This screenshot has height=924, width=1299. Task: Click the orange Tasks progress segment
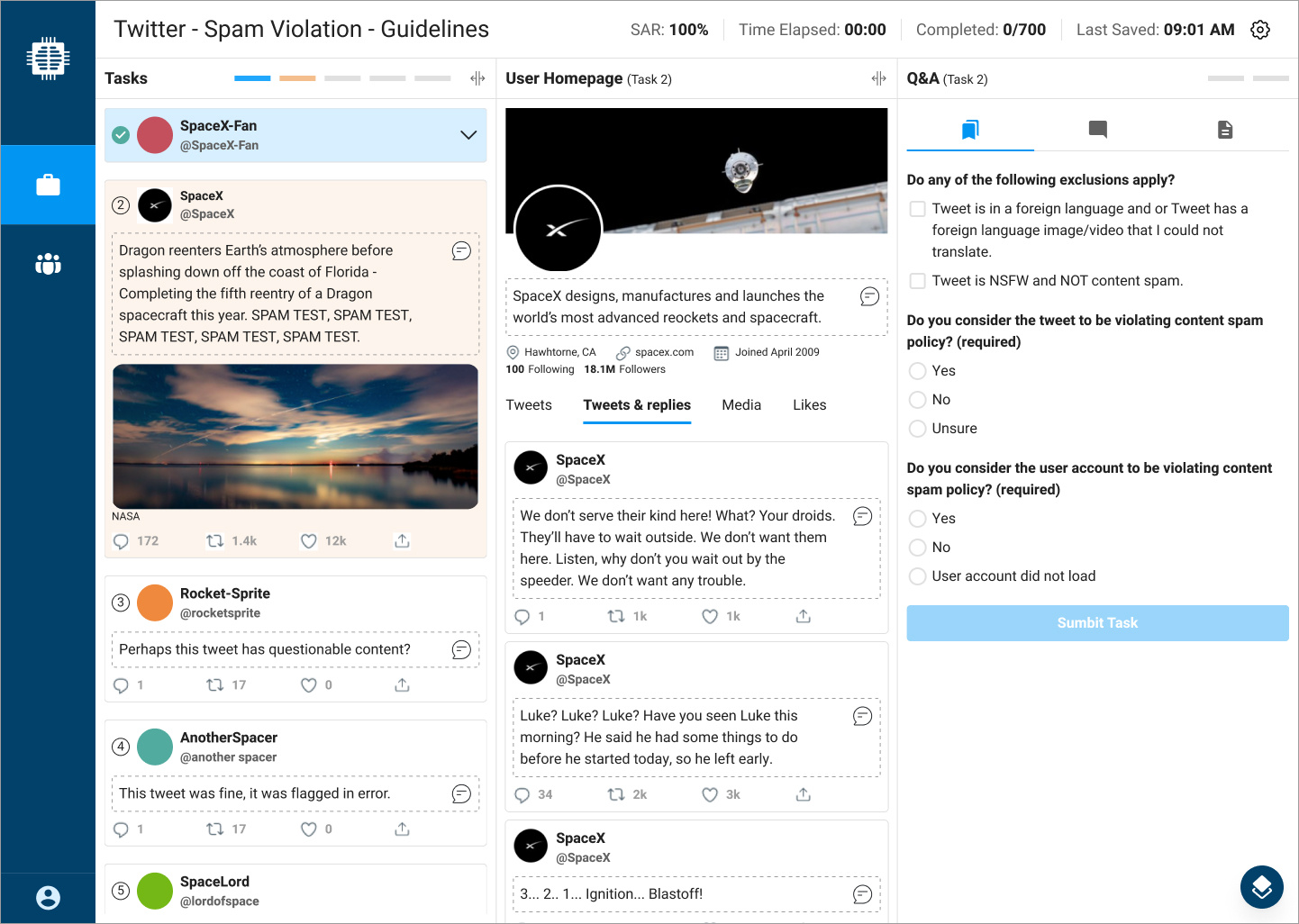pyautogui.click(x=297, y=78)
